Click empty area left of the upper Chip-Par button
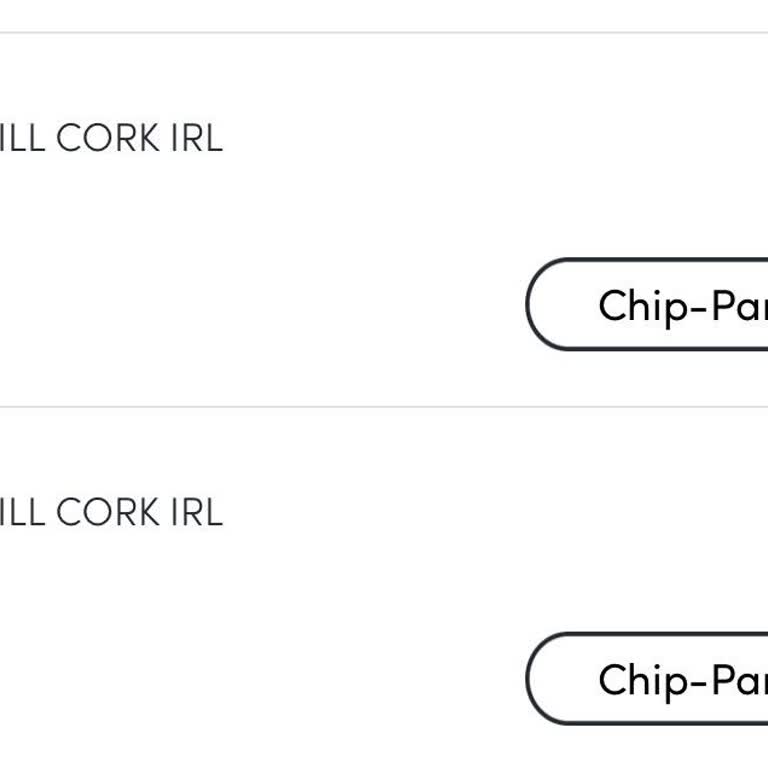This screenshot has width=768, height=768. (x=300, y=305)
